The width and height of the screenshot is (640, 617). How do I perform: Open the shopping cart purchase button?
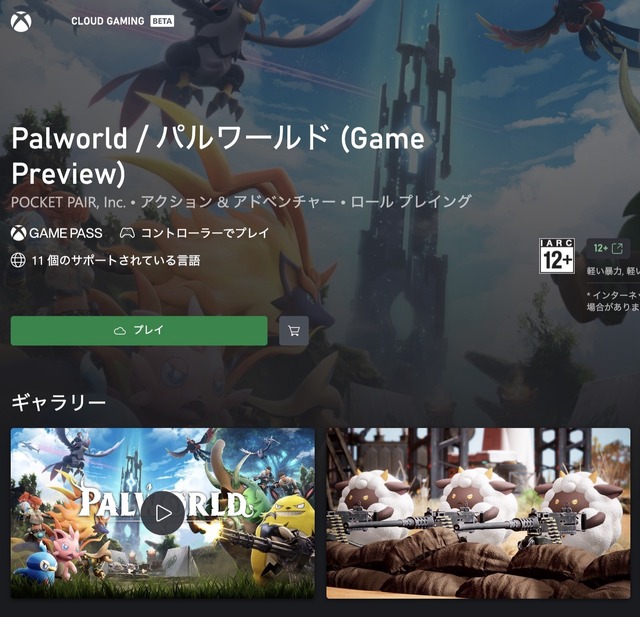(x=294, y=331)
